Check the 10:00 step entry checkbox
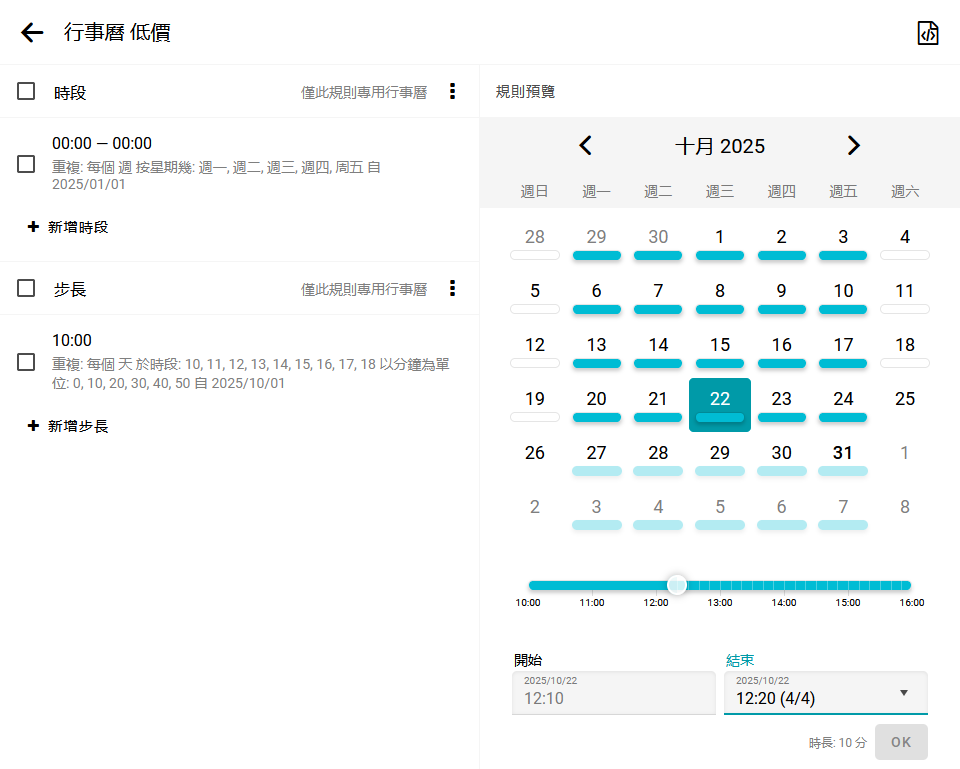This screenshot has width=960, height=769. [x=27, y=362]
